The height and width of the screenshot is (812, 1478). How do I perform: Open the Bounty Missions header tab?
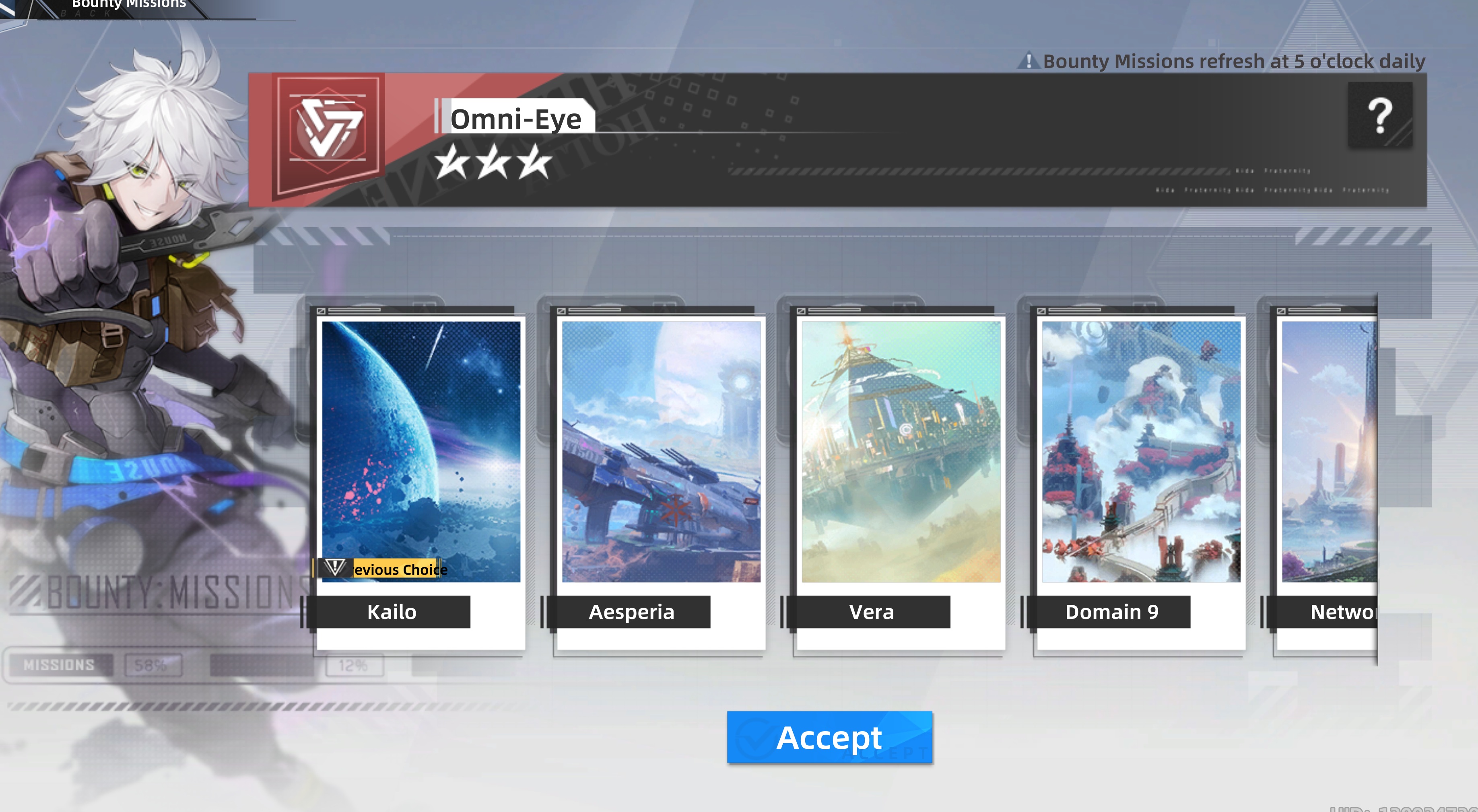[128, 4]
